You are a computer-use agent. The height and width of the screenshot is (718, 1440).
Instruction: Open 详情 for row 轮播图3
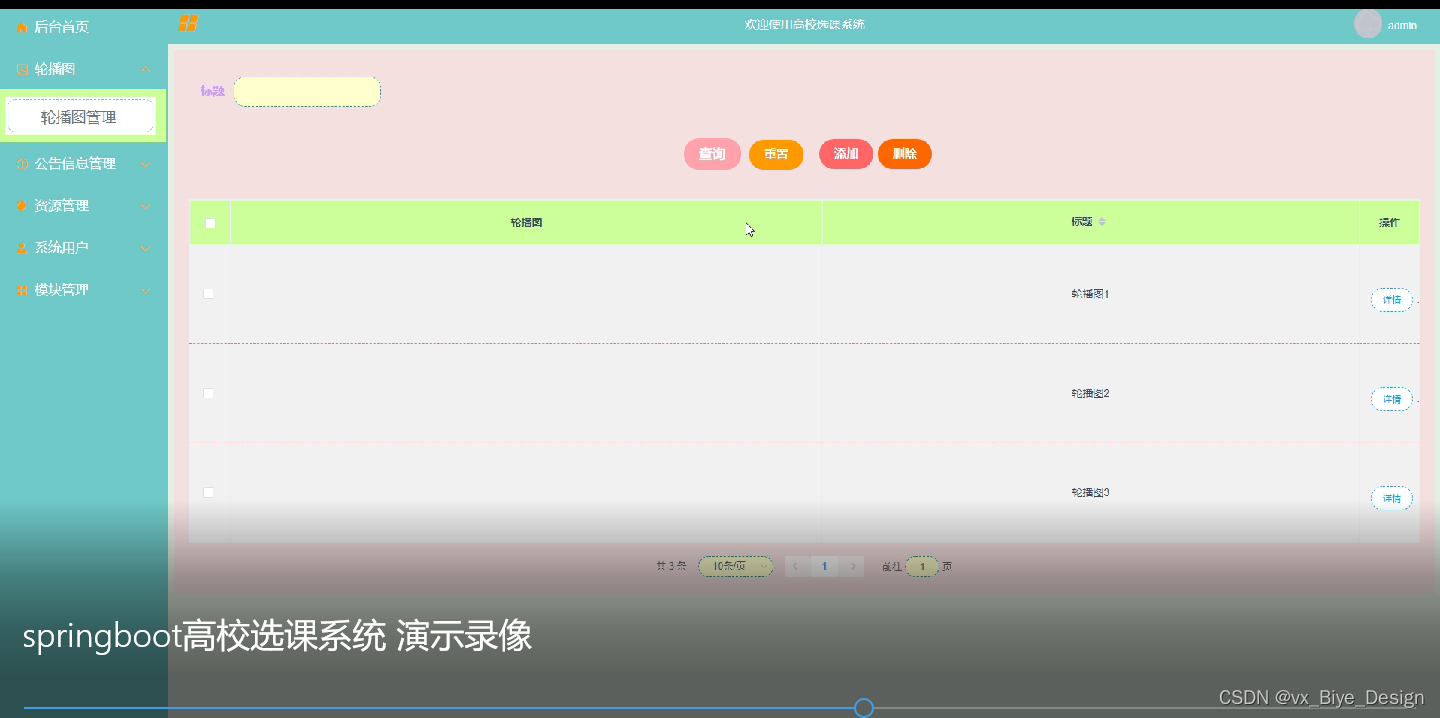click(1391, 498)
